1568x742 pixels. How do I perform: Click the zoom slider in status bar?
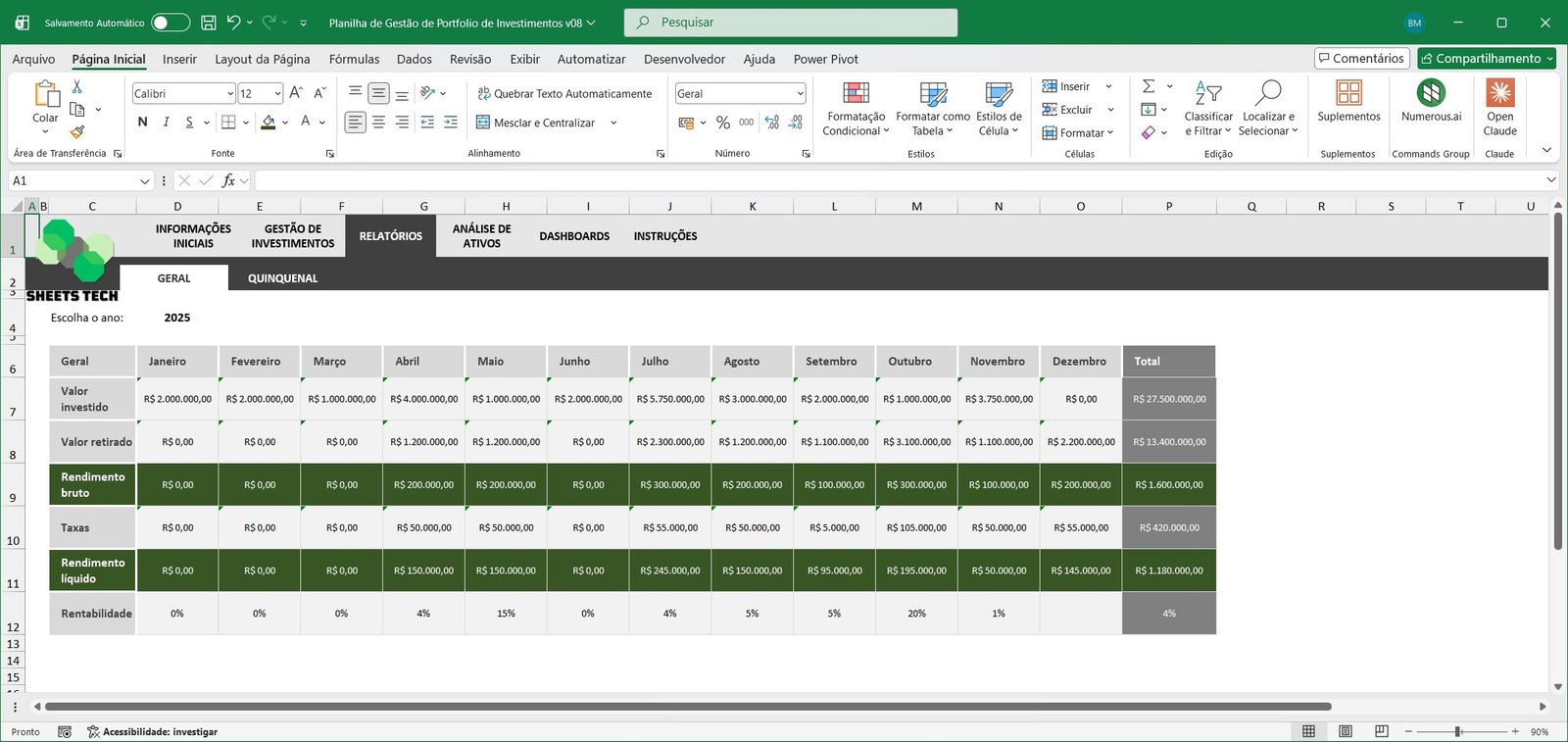pyautogui.click(x=1458, y=732)
